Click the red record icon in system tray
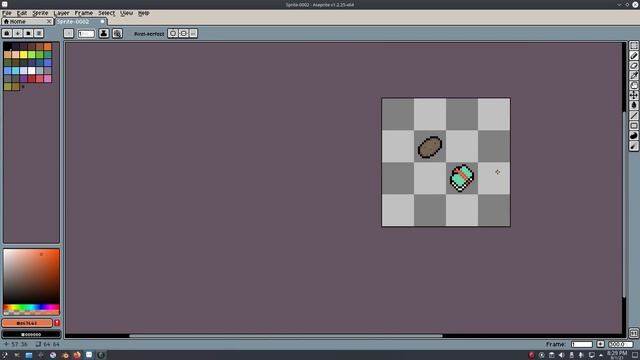This screenshot has height=360, width=640. 532,355
